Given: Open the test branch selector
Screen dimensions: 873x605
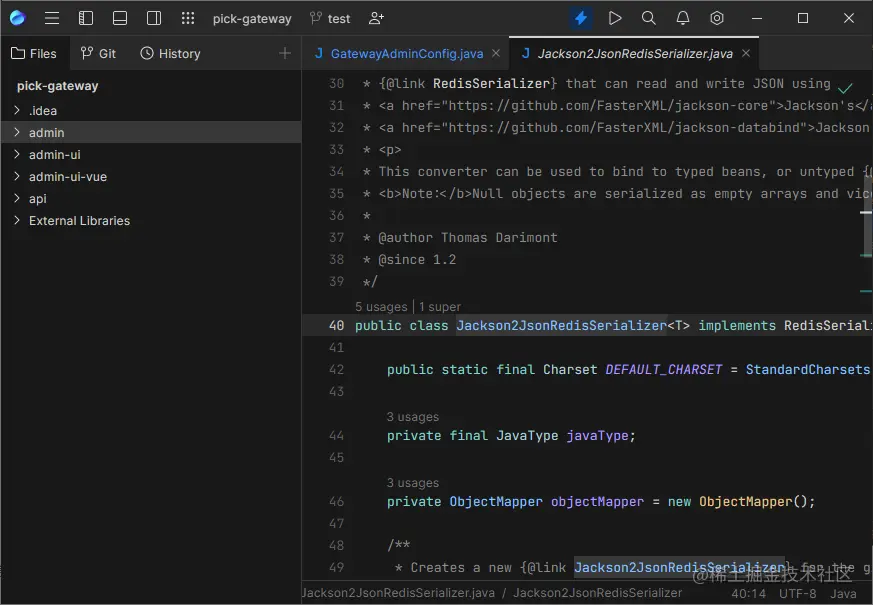Looking at the screenshot, I should pos(330,19).
